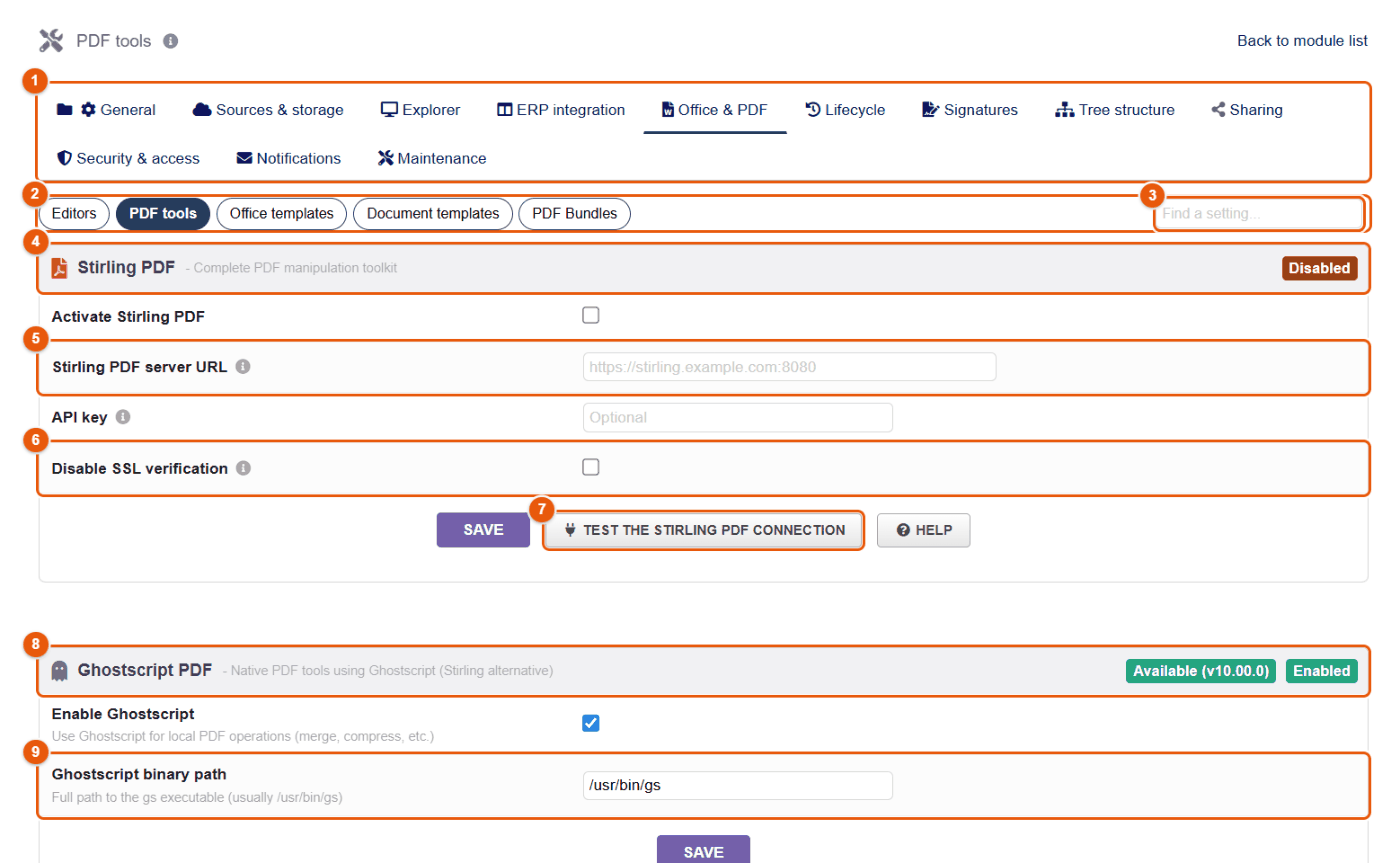Screen dimensions: 1400x863
Task: Click the Available (v10.00.0) badge
Action: pos(1201,671)
